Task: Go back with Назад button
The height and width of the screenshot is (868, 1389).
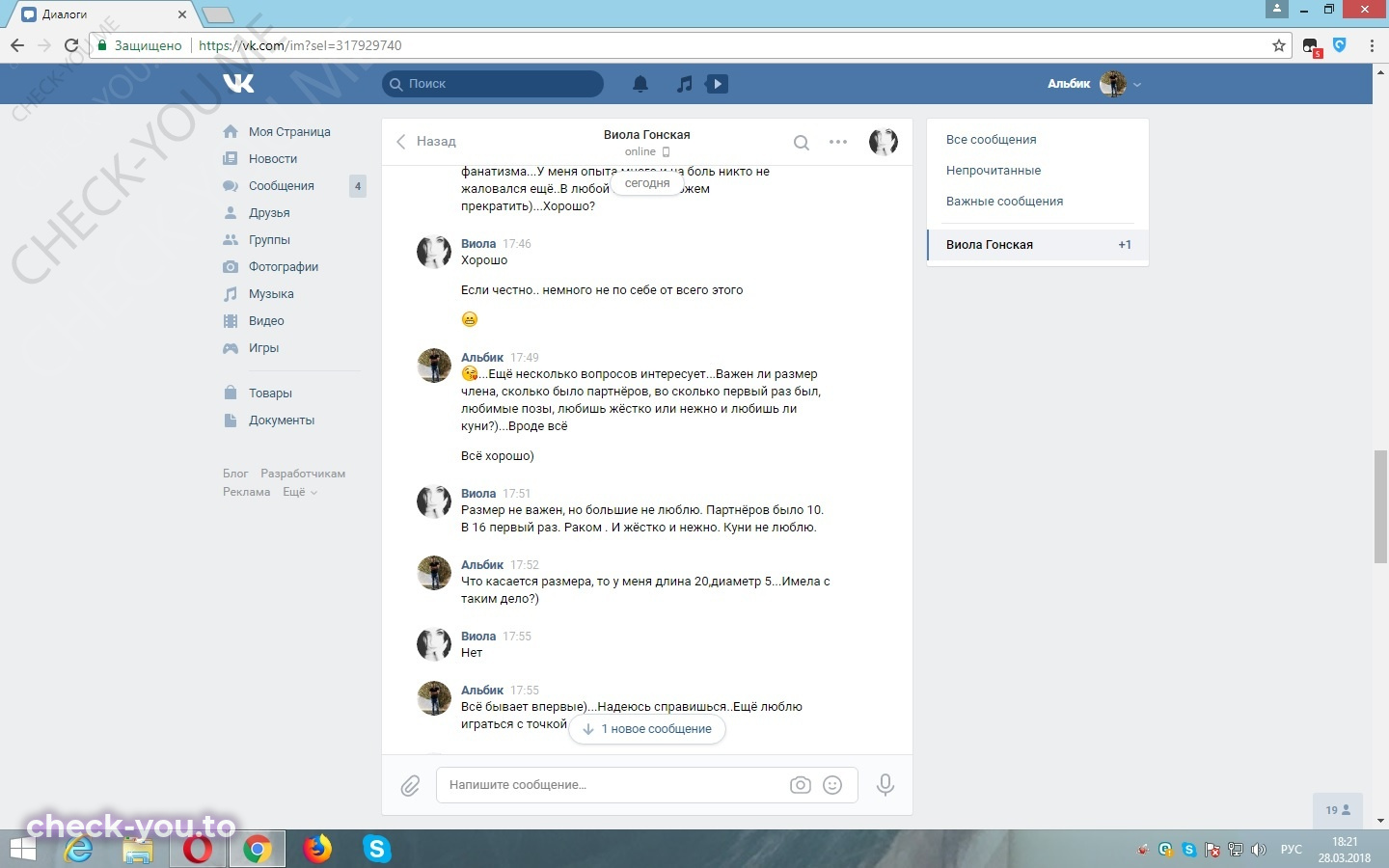Action: tap(425, 142)
